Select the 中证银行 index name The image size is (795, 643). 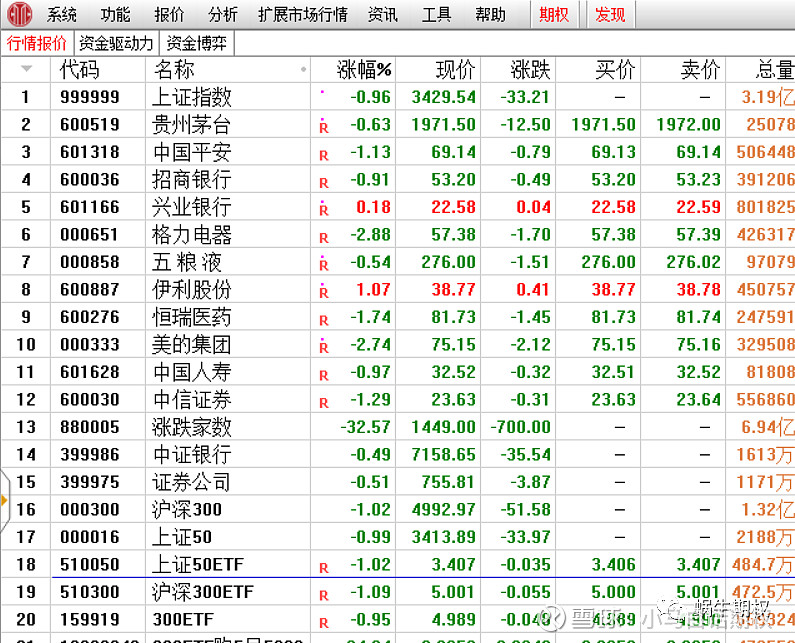tap(192, 454)
